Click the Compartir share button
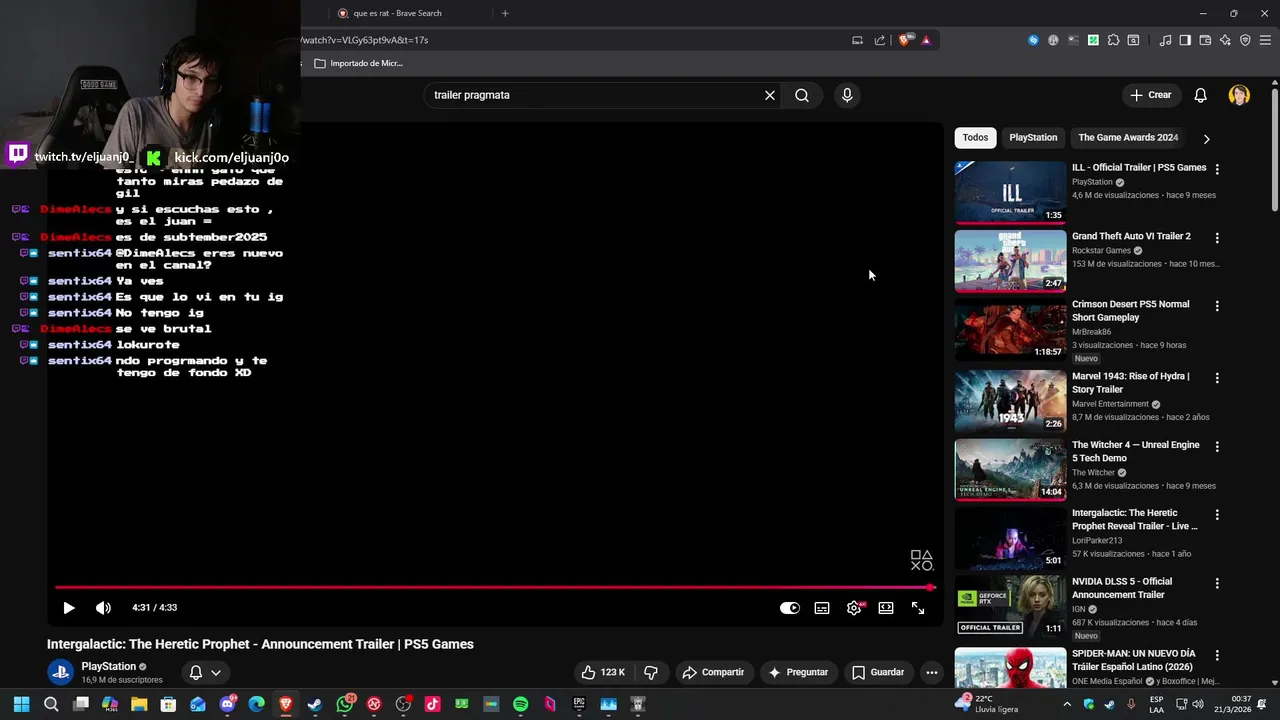The width and height of the screenshot is (1280, 720). coord(714,673)
